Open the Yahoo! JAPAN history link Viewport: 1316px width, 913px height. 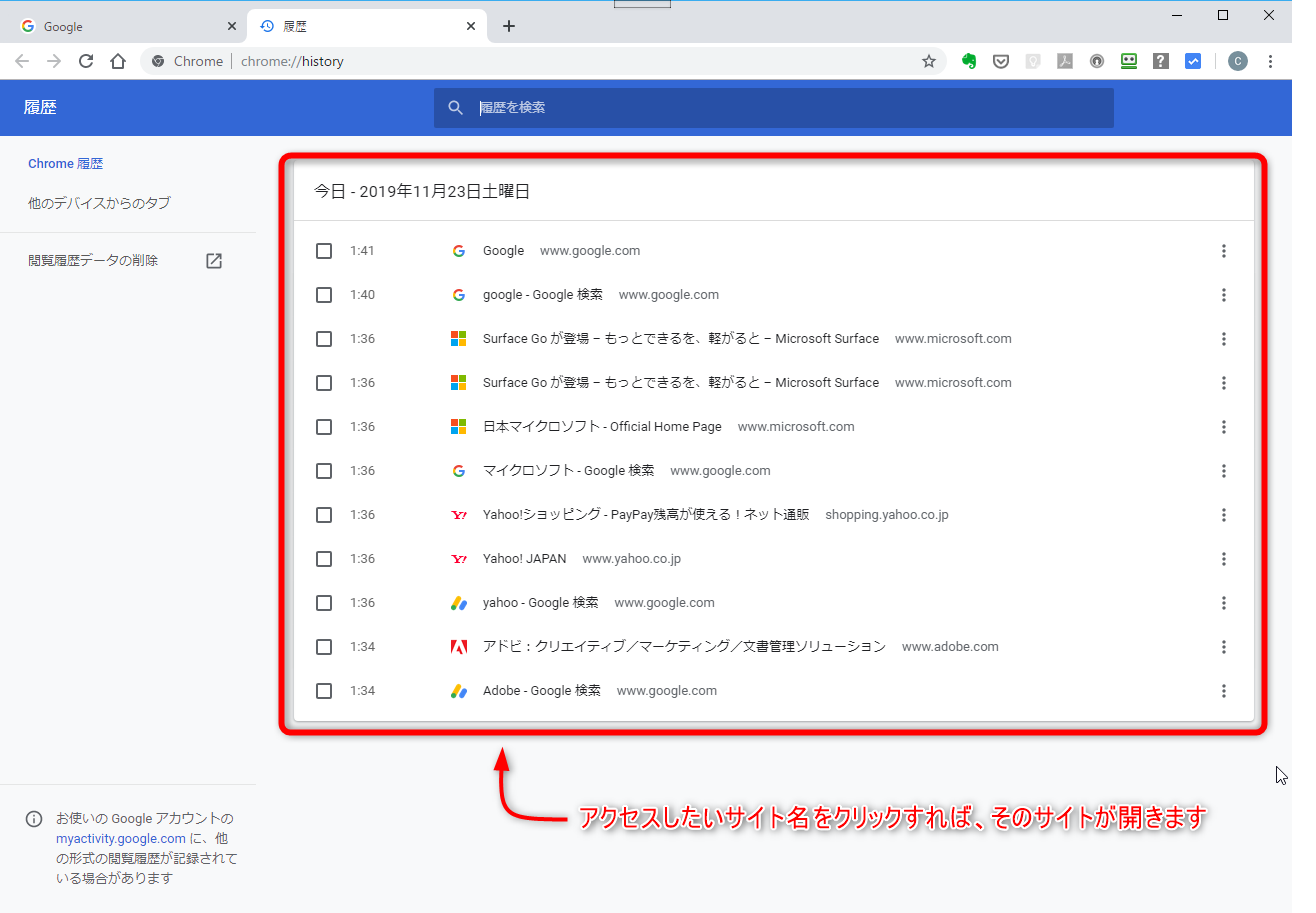click(524, 559)
